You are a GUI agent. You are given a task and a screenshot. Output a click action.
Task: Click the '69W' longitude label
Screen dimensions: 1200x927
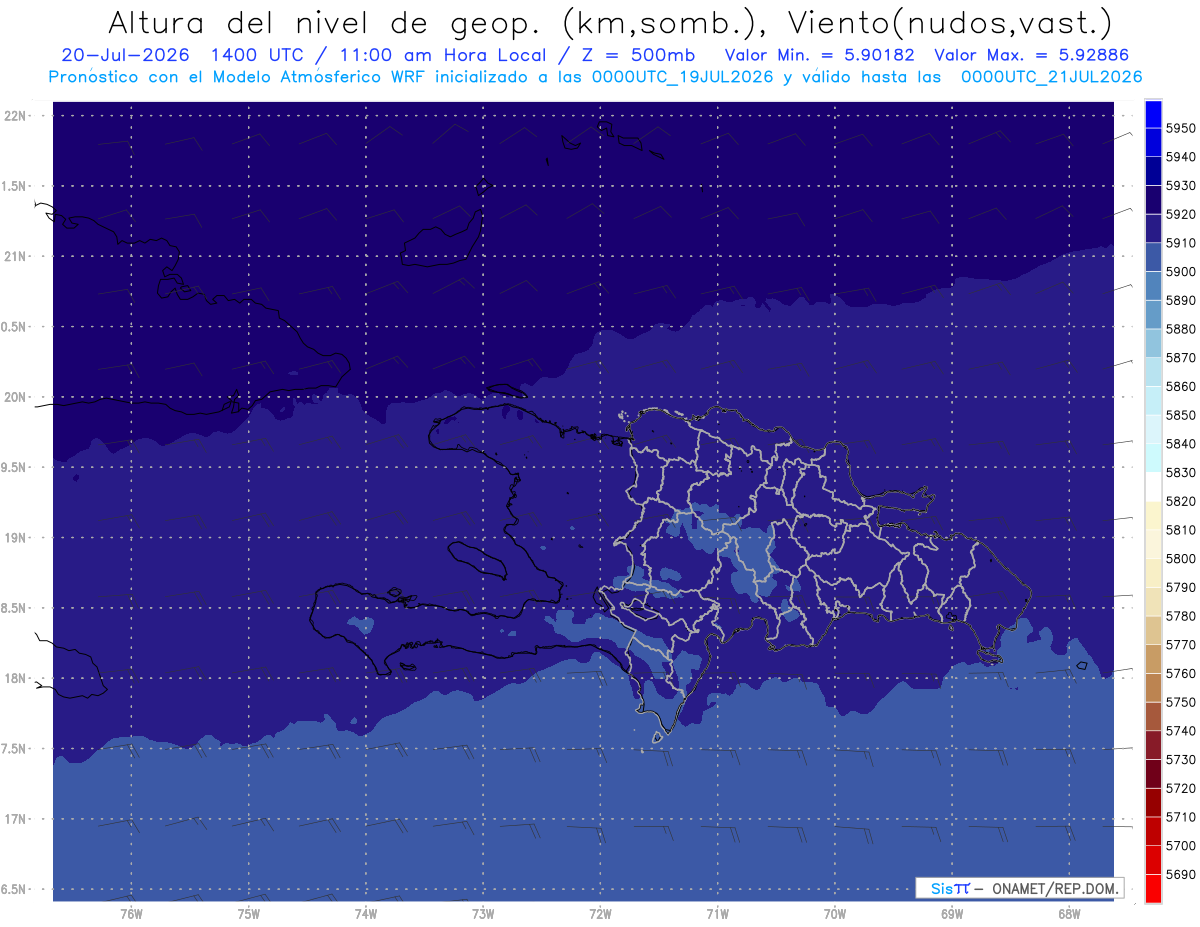[952, 913]
